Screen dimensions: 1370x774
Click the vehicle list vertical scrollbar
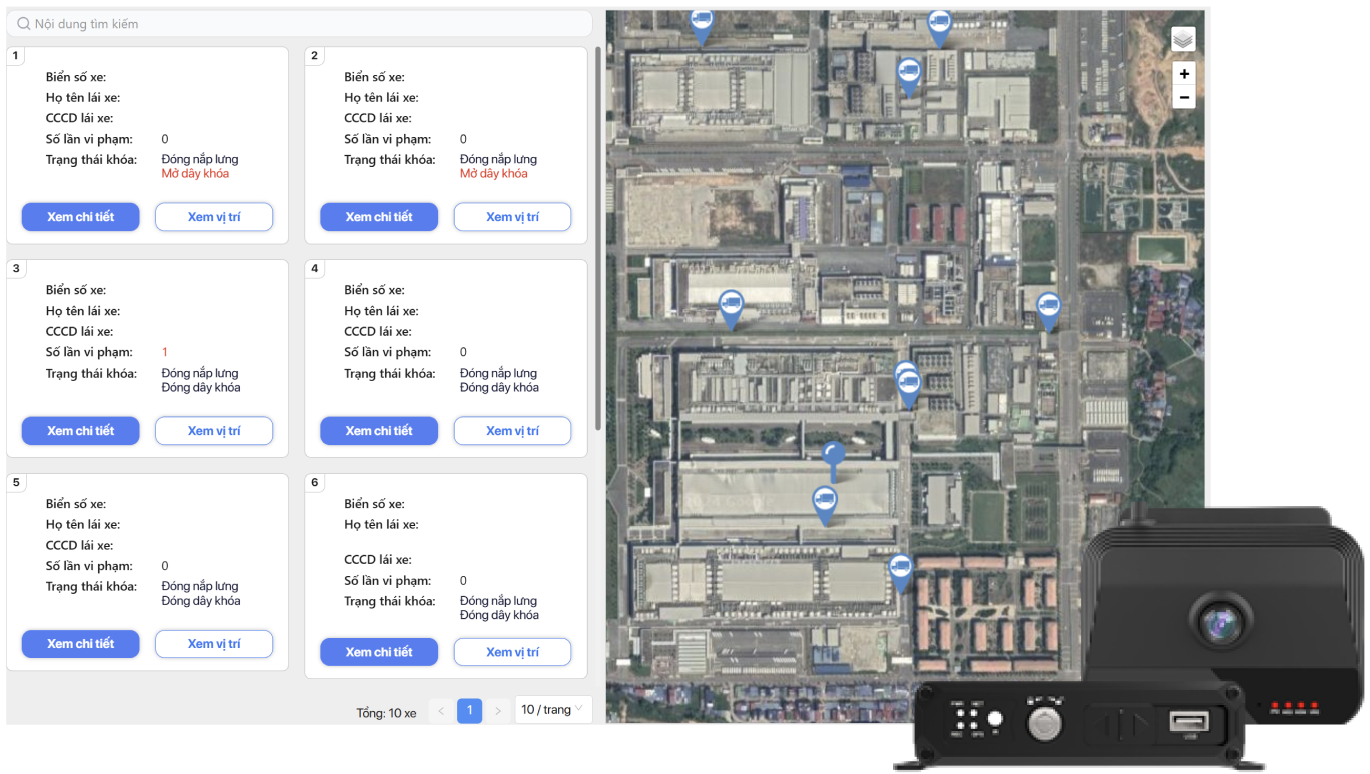pyautogui.click(x=598, y=240)
